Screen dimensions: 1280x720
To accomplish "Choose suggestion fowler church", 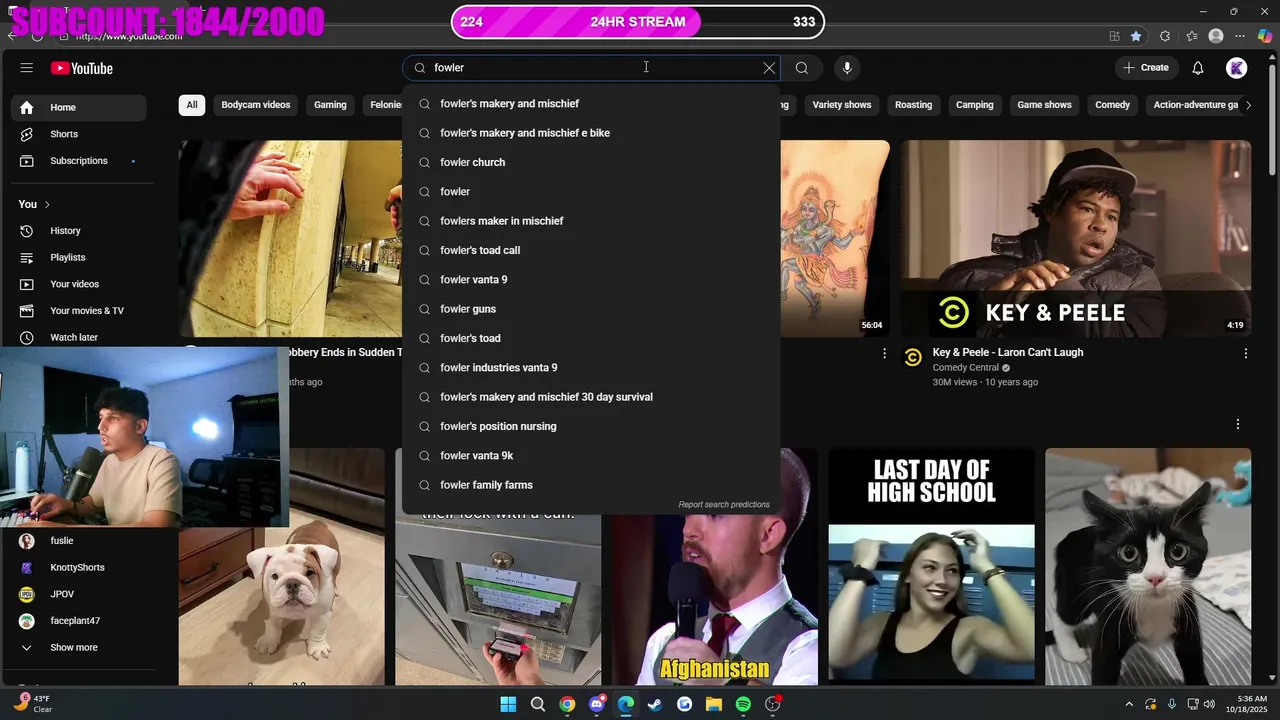I will tap(591, 162).
